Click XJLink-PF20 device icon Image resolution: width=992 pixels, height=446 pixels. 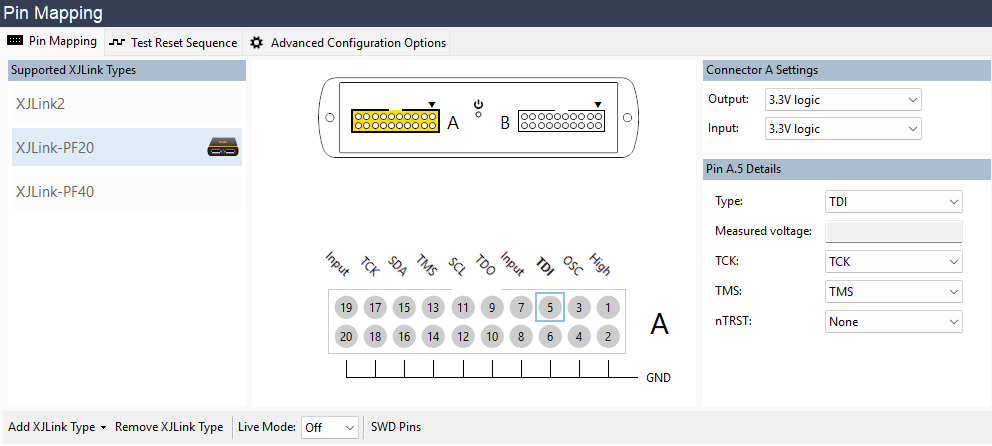point(223,148)
